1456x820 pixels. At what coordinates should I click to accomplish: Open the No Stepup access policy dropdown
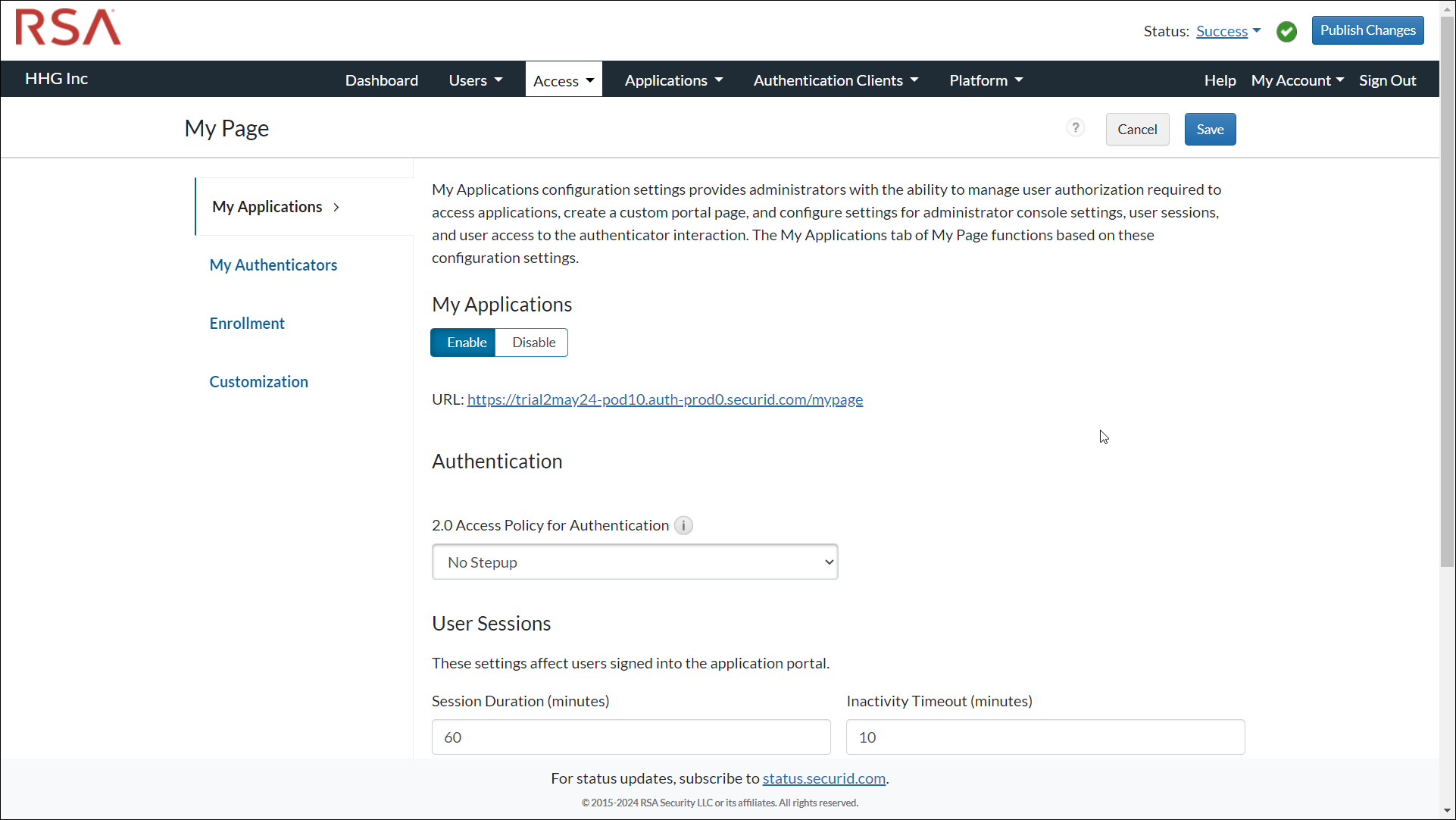tap(635, 562)
